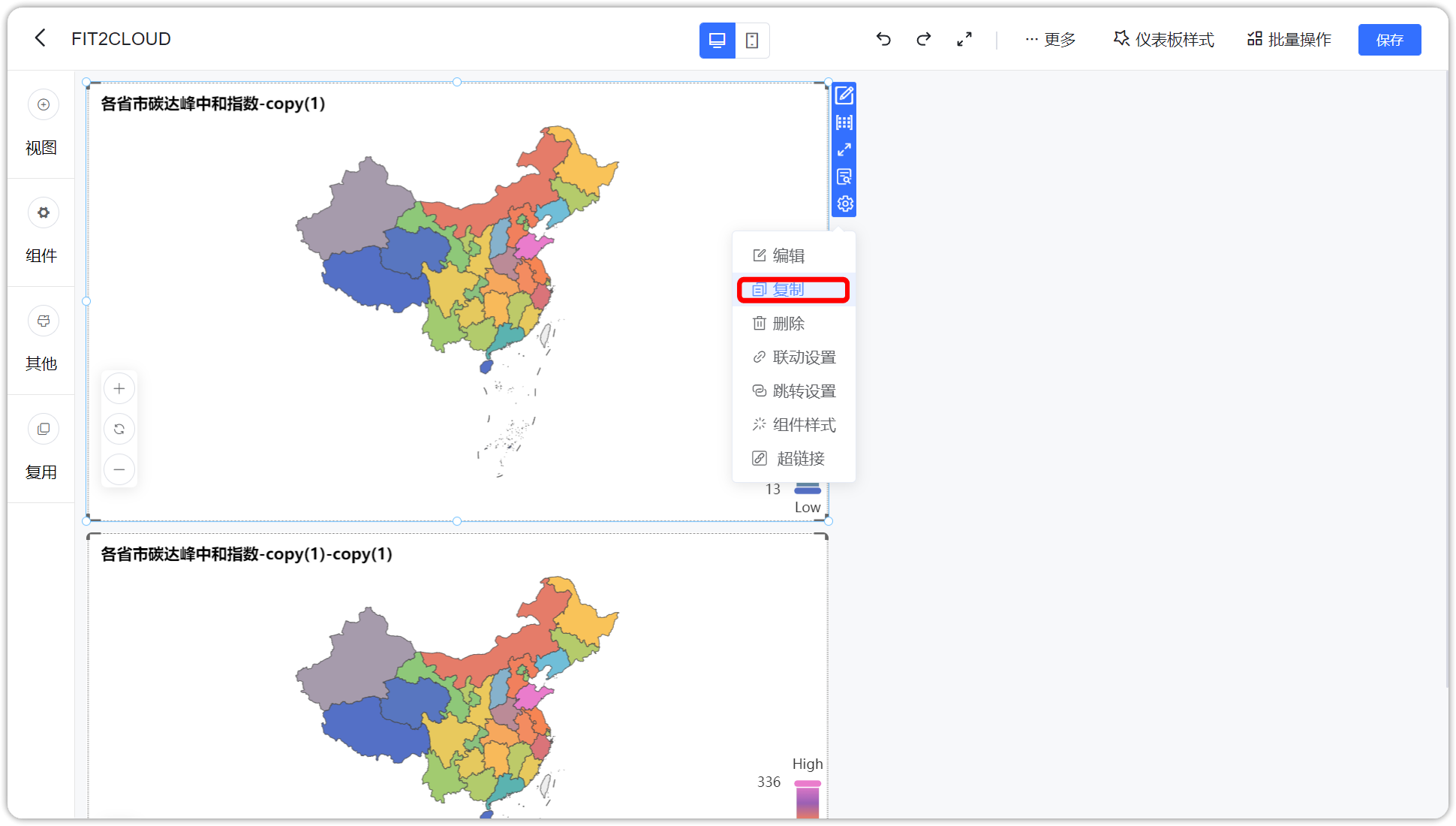This screenshot has width=1456, height=826.
Task: Open the 更多 menu
Action: [1050, 39]
